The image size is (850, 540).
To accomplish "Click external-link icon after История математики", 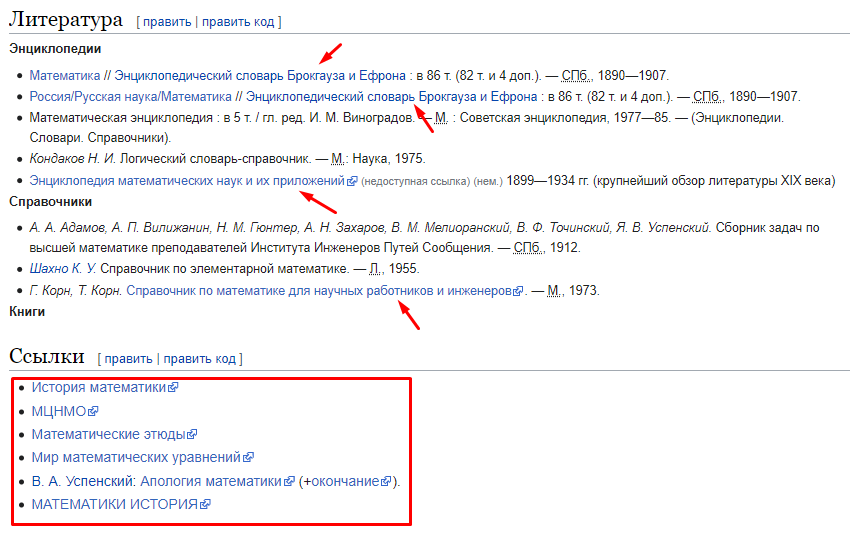I will click(174, 387).
